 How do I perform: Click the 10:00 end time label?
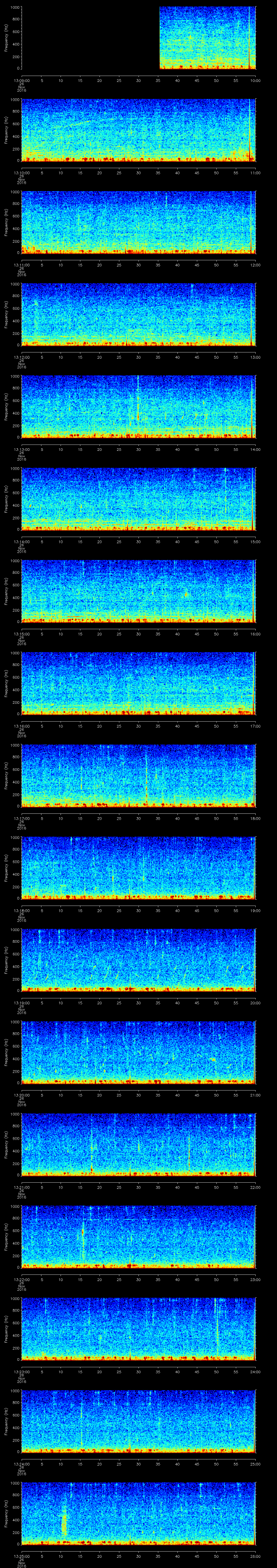(x=256, y=80)
